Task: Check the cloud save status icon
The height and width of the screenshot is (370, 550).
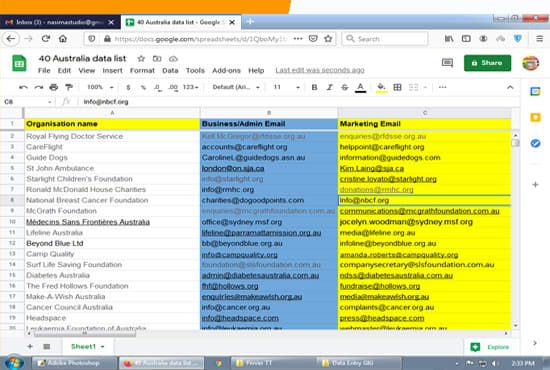Action: click(173, 59)
